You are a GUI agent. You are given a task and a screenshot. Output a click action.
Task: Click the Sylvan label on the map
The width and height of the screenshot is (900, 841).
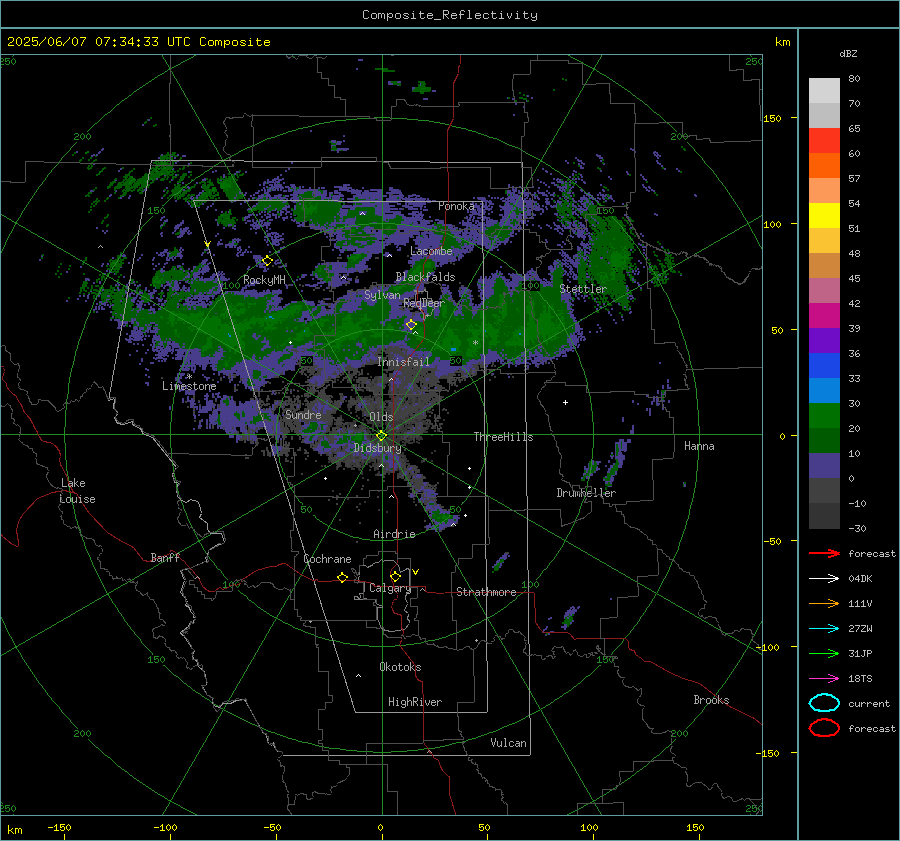pyautogui.click(x=382, y=295)
